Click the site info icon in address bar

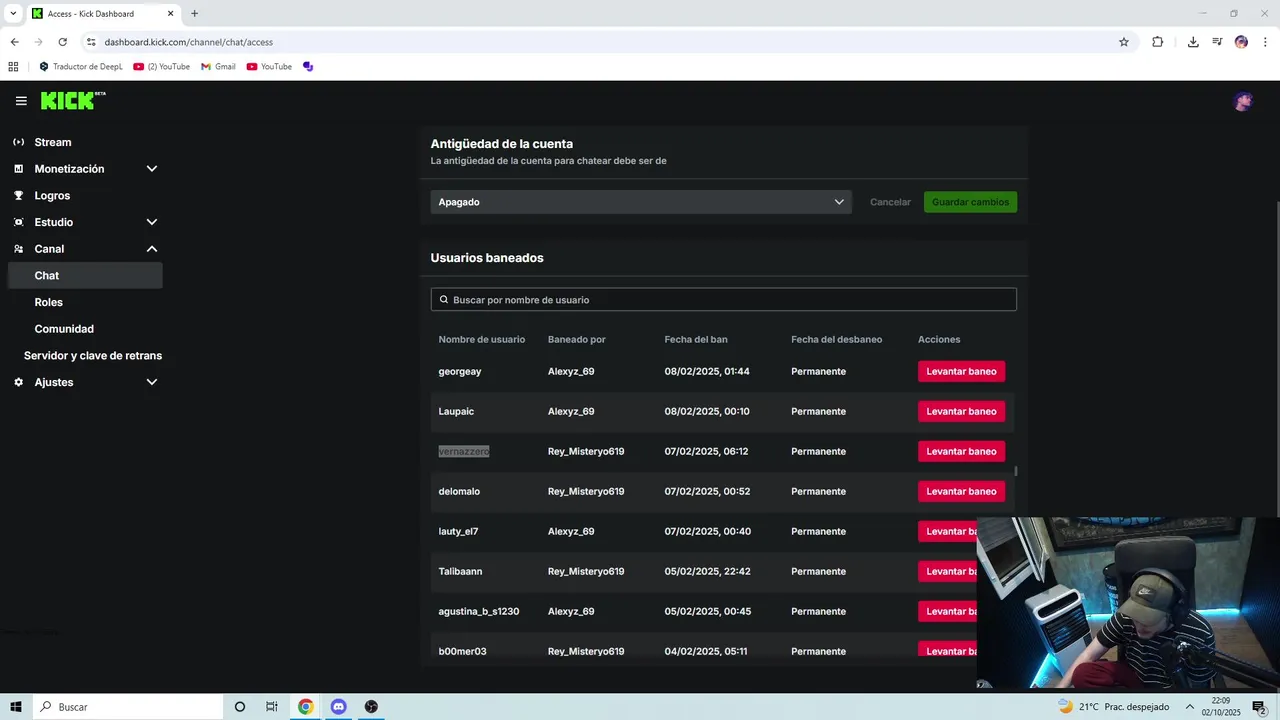91,42
